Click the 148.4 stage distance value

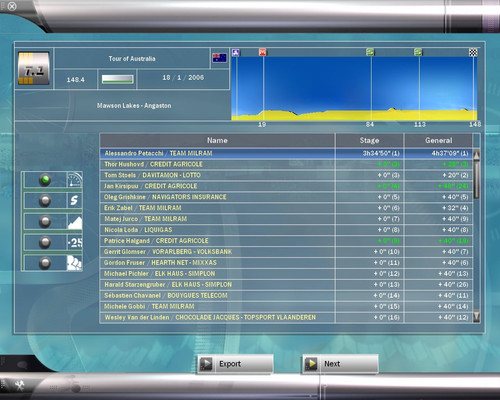(x=76, y=80)
